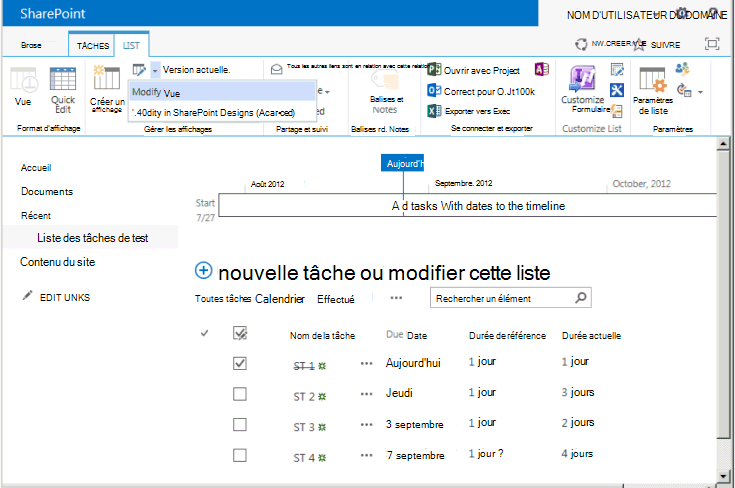This screenshot has height=488, width=735.
Task: Click the blue tools icon in Customize List
Action: pyautogui.click(x=617, y=90)
